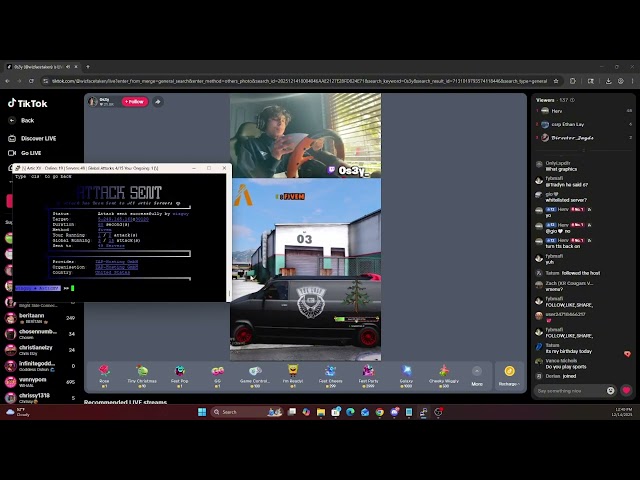This screenshot has width=640, height=480.
Task: Click 'whitelisted server?' chat message
Action: coord(566,200)
